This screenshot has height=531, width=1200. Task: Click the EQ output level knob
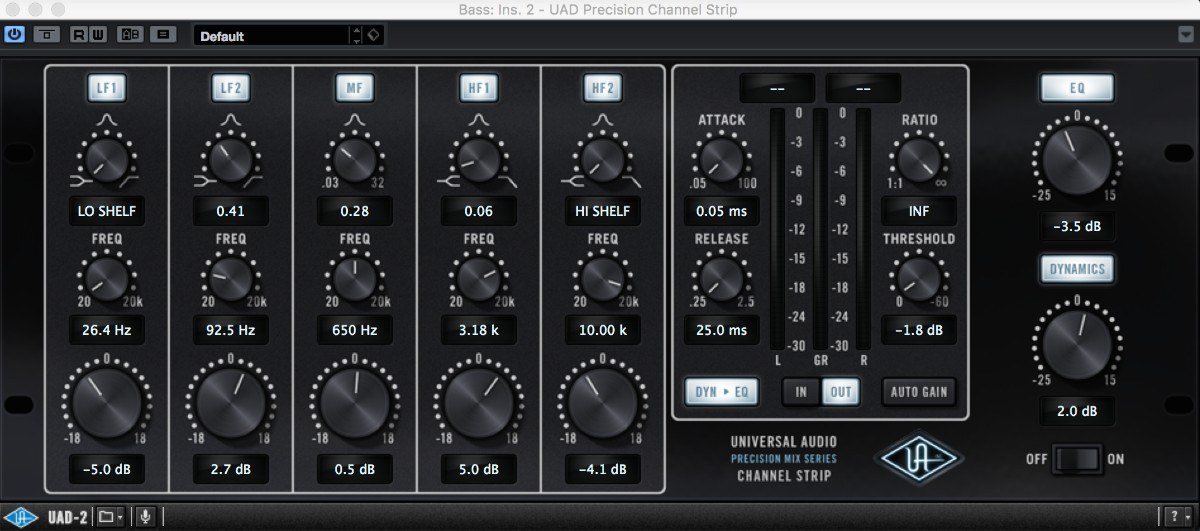[1077, 160]
